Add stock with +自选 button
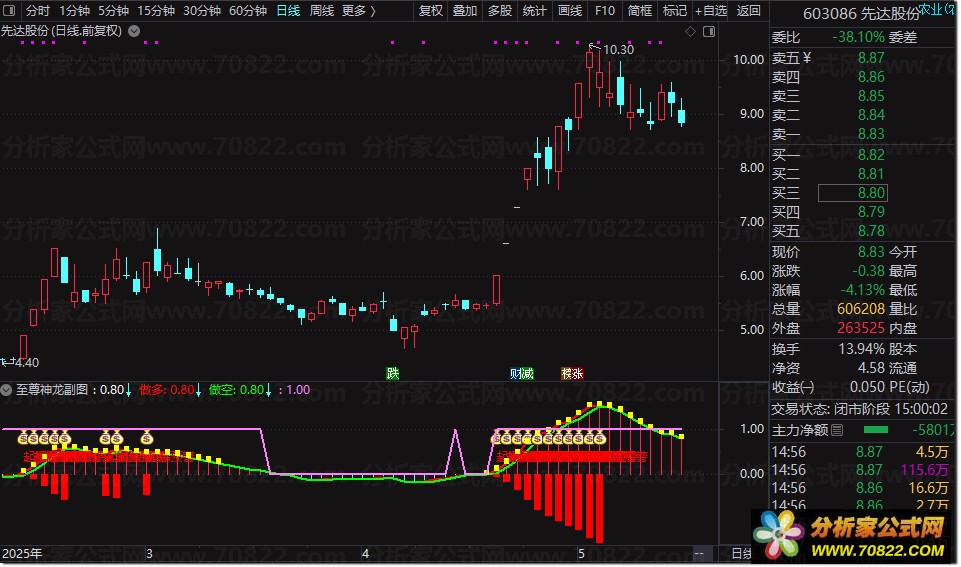Screen dimensions: 961x567 click(711, 10)
